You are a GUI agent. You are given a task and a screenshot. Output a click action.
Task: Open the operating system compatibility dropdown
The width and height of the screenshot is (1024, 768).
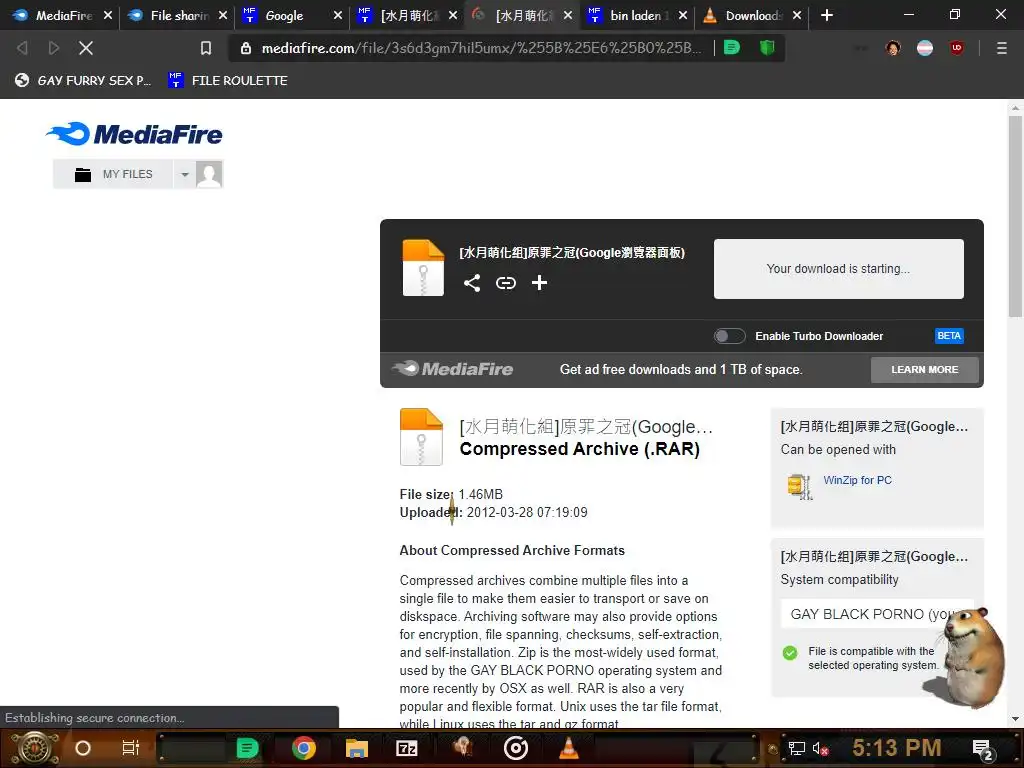877,614
